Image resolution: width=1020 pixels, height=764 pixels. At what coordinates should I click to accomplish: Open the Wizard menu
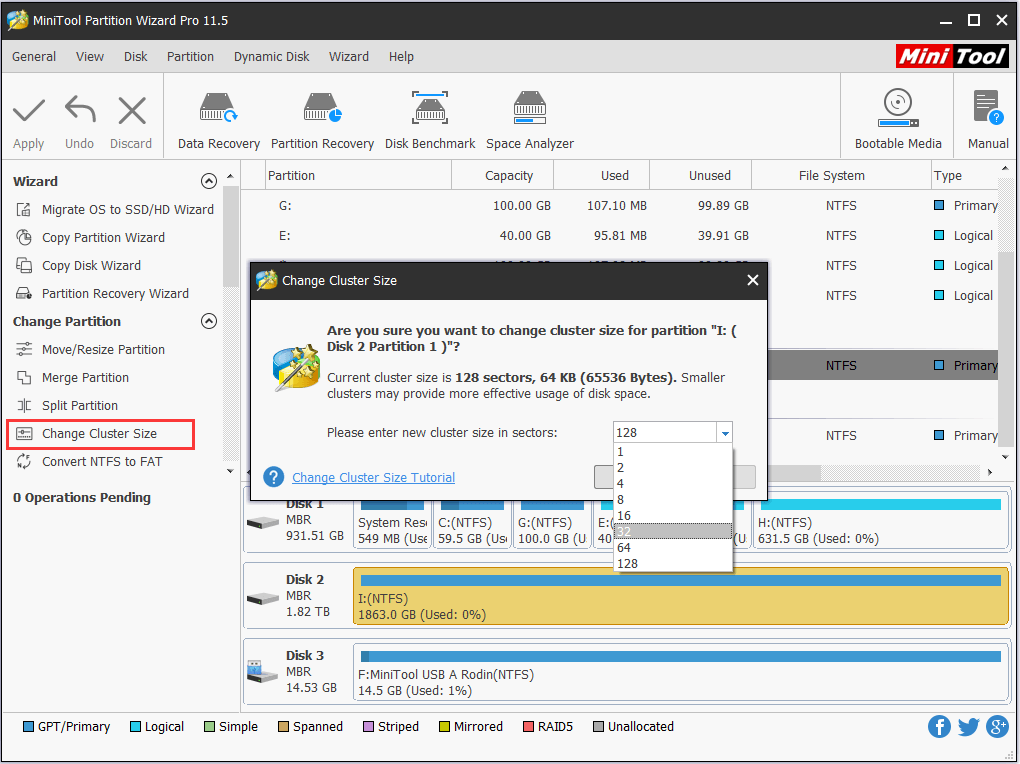pos(349,57)
